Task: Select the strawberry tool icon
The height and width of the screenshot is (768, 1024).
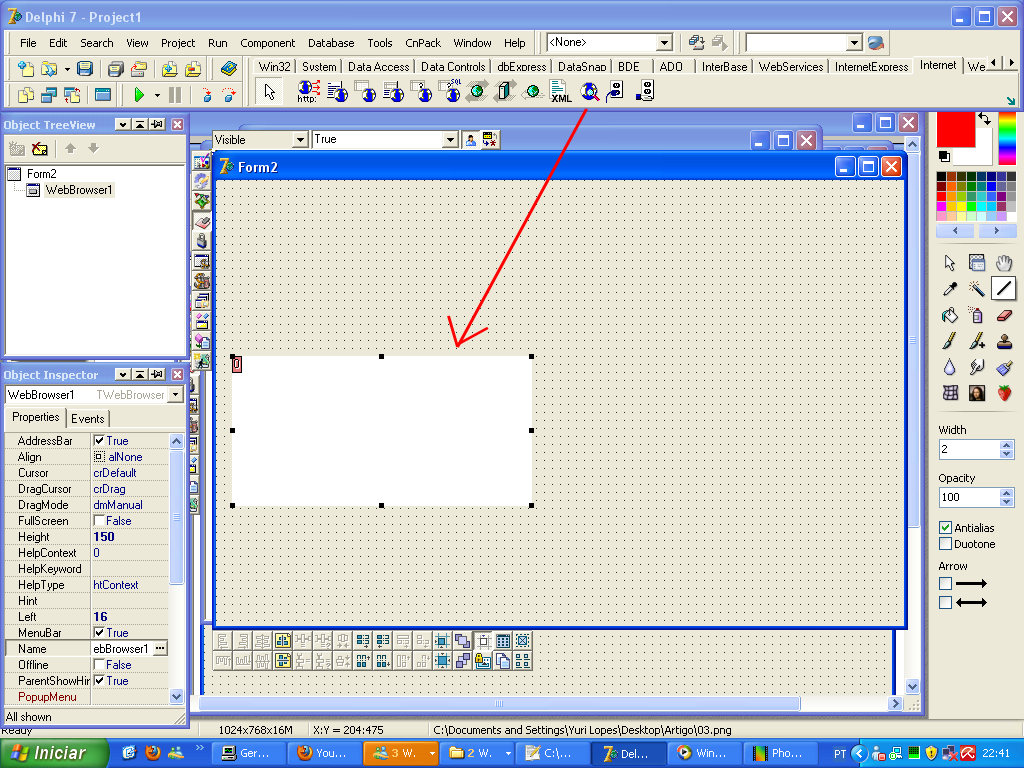Action: click(1004, 392)
